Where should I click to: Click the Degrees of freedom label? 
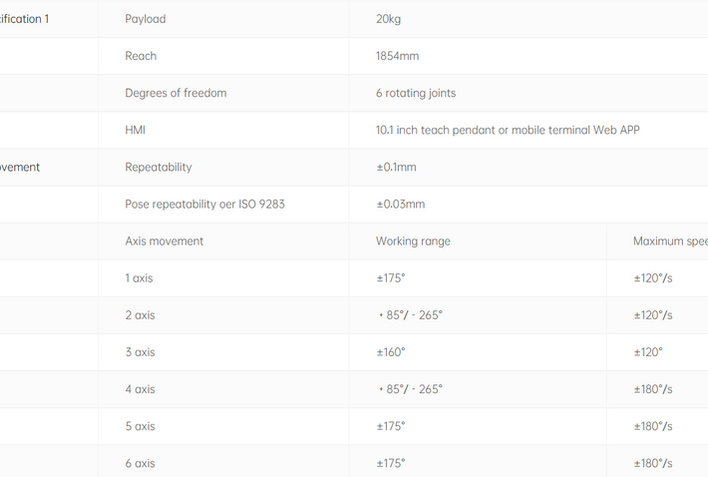(176, 93)
